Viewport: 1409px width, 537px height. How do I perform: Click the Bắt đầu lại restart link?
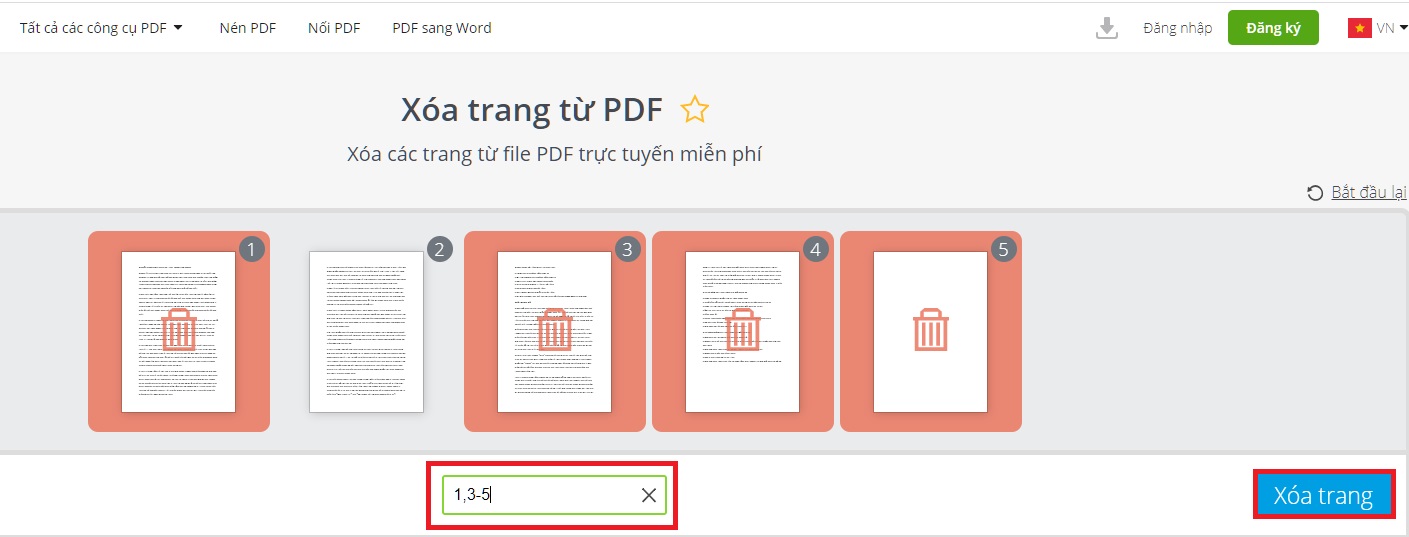1369,192
